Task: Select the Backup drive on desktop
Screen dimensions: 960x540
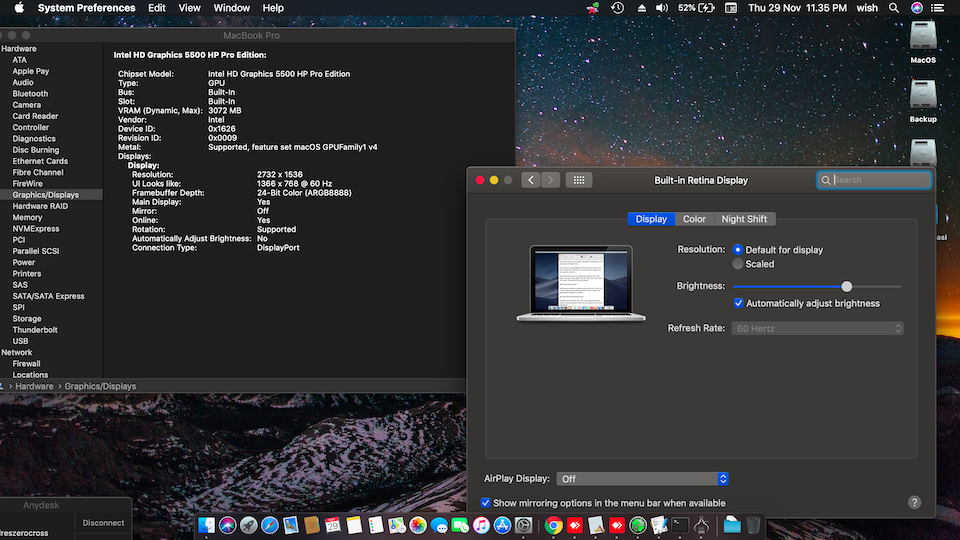Action: click(923, 101)
